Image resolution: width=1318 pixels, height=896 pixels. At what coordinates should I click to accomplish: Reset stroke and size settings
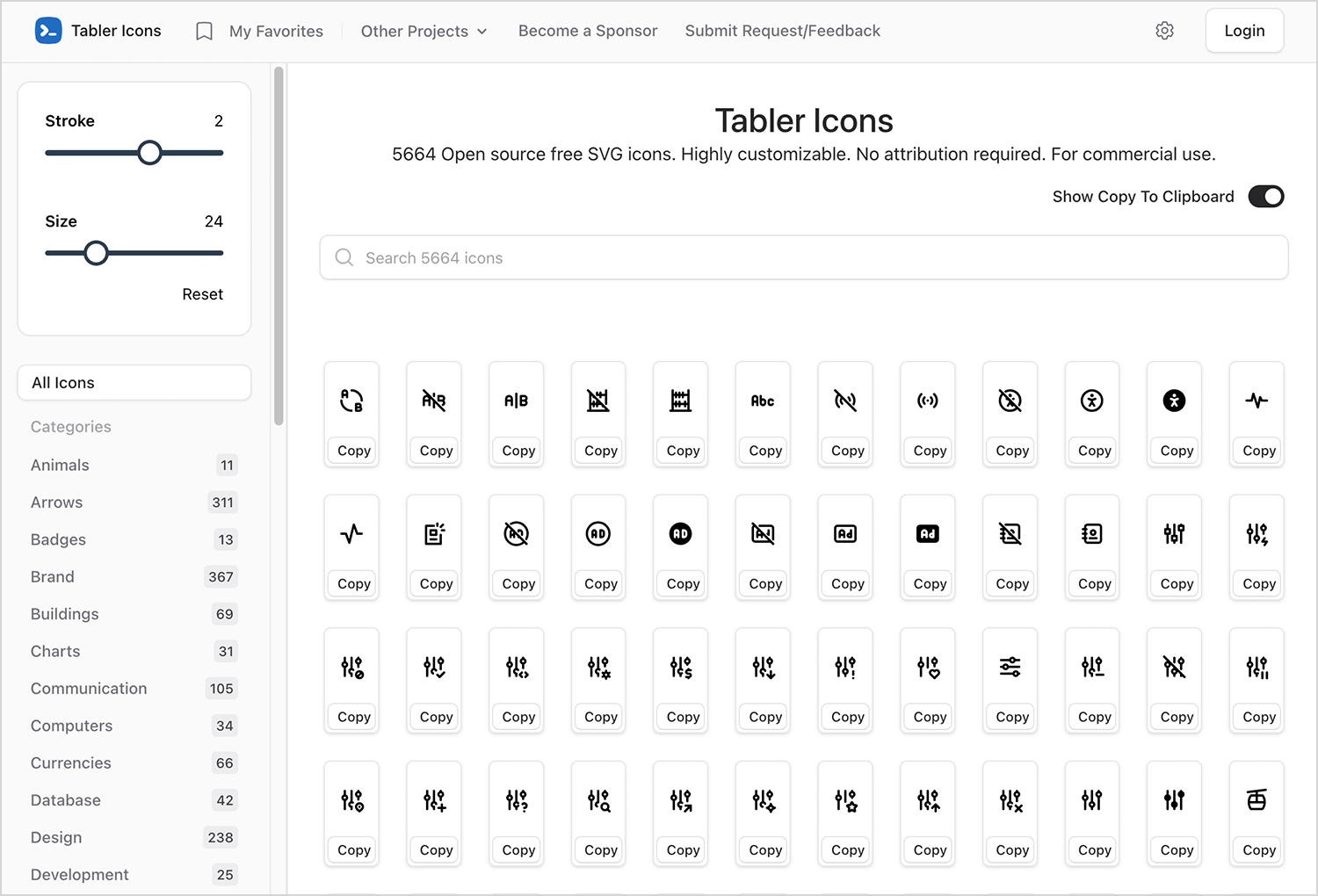click(x=202, y=294)
